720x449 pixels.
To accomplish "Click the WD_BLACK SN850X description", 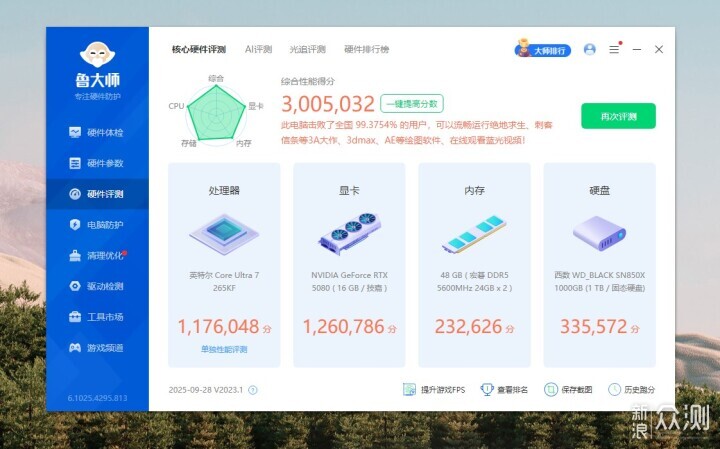I will (599, 281).
